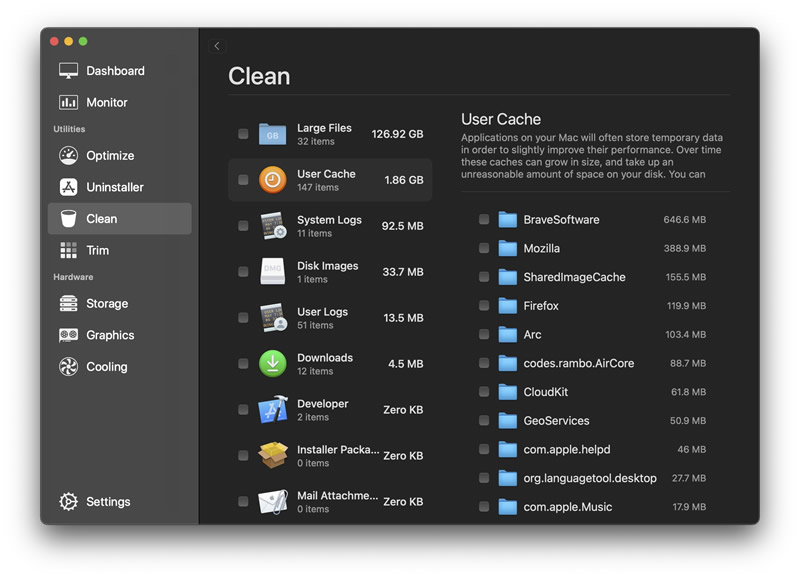This screenshot has height=578, width=800.
Task: Click the Large Files GB folder icon
Action: pyautogui.click(x=272, y=134)
